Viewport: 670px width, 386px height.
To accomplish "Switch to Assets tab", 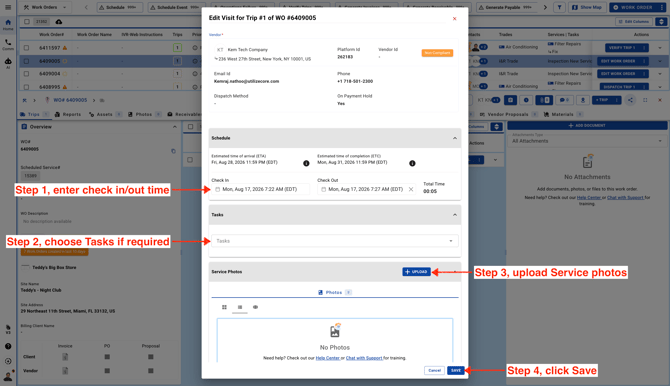I will click(105, 115).
